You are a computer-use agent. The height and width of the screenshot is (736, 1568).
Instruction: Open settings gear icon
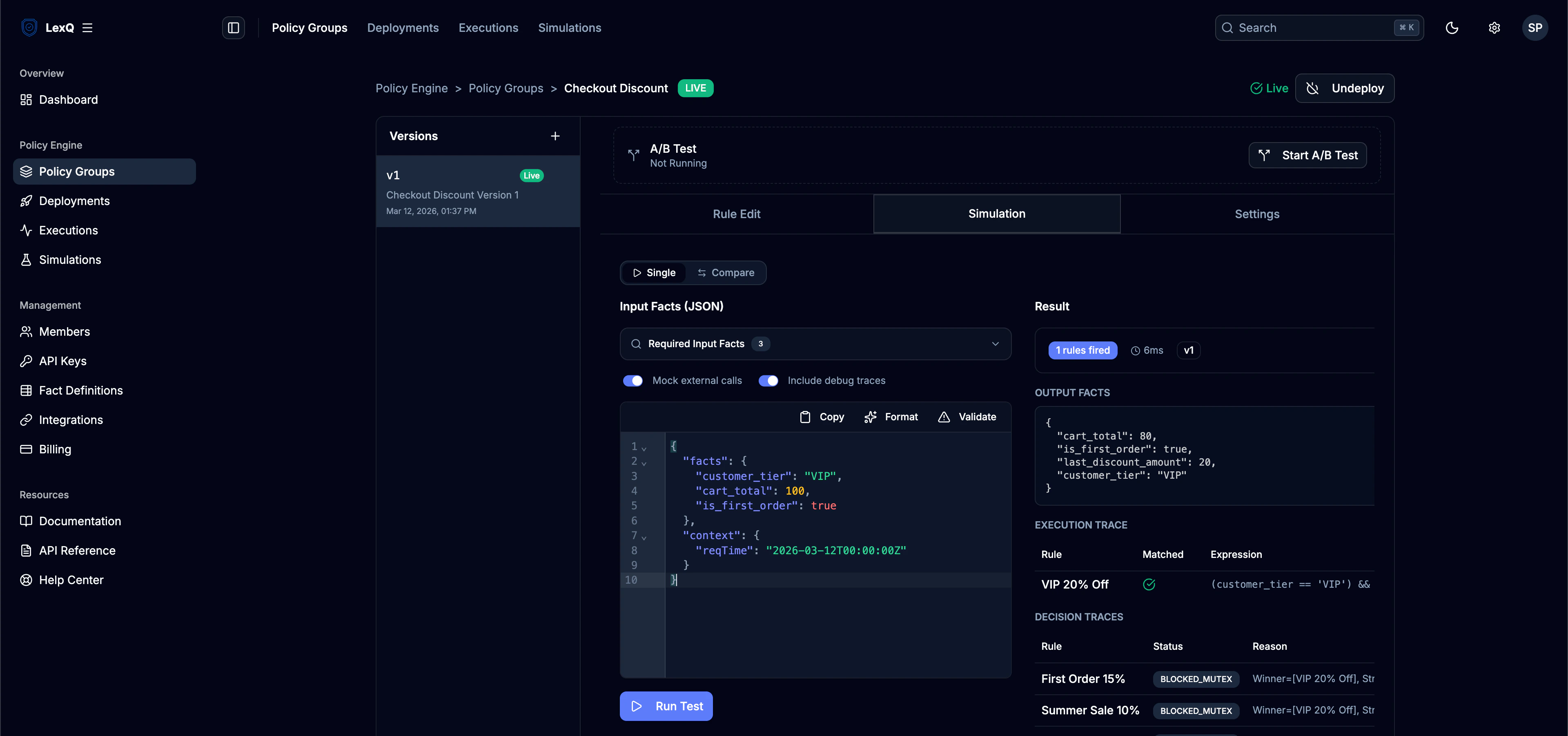click(x=1494, y=27)
